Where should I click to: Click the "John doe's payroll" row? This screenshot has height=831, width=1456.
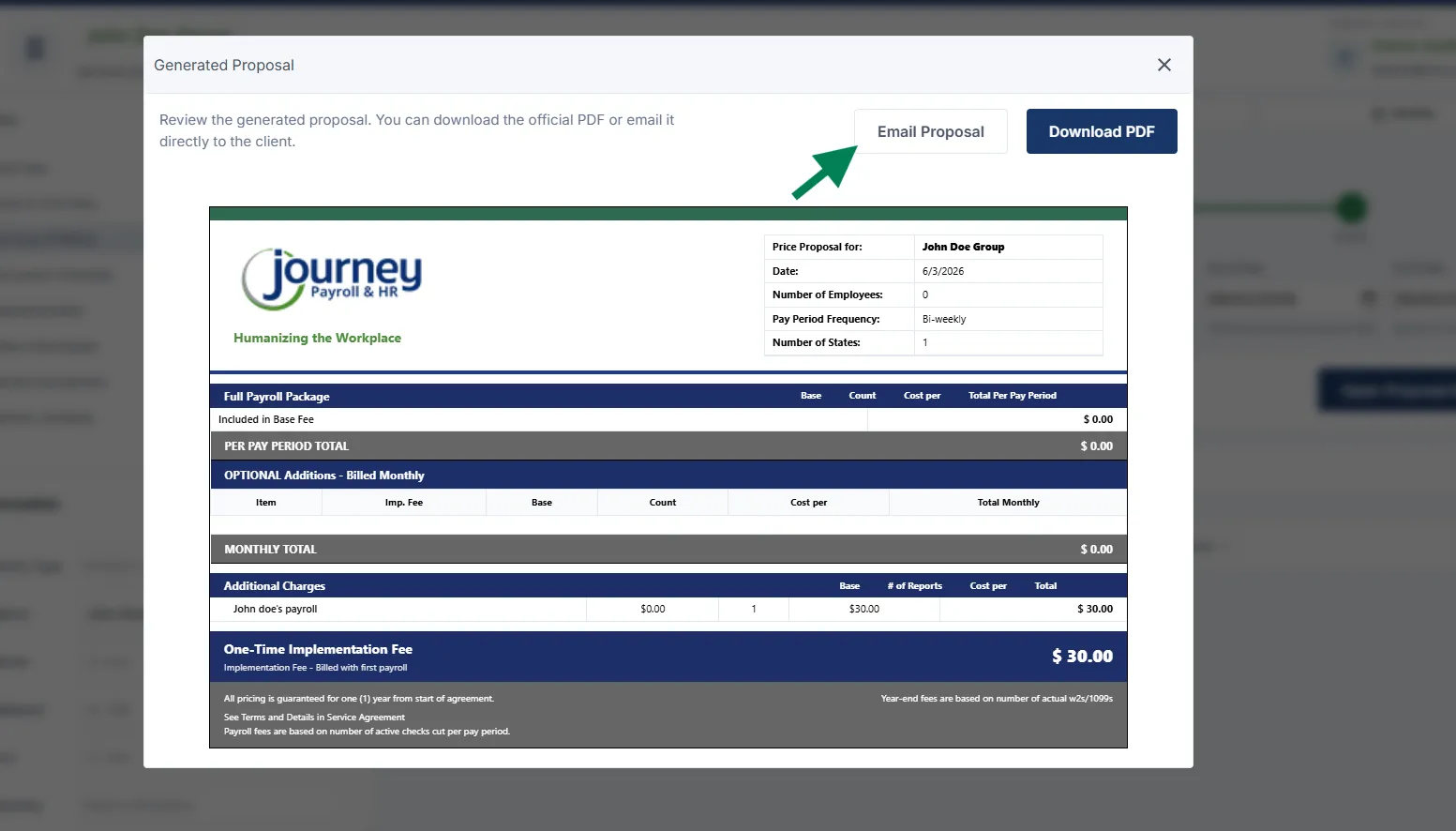click(x=668, y=609)
